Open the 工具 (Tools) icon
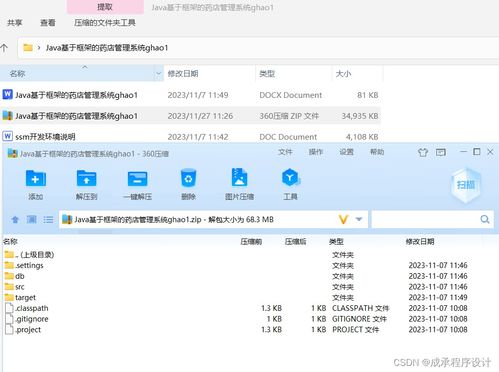 coord(290,178)
